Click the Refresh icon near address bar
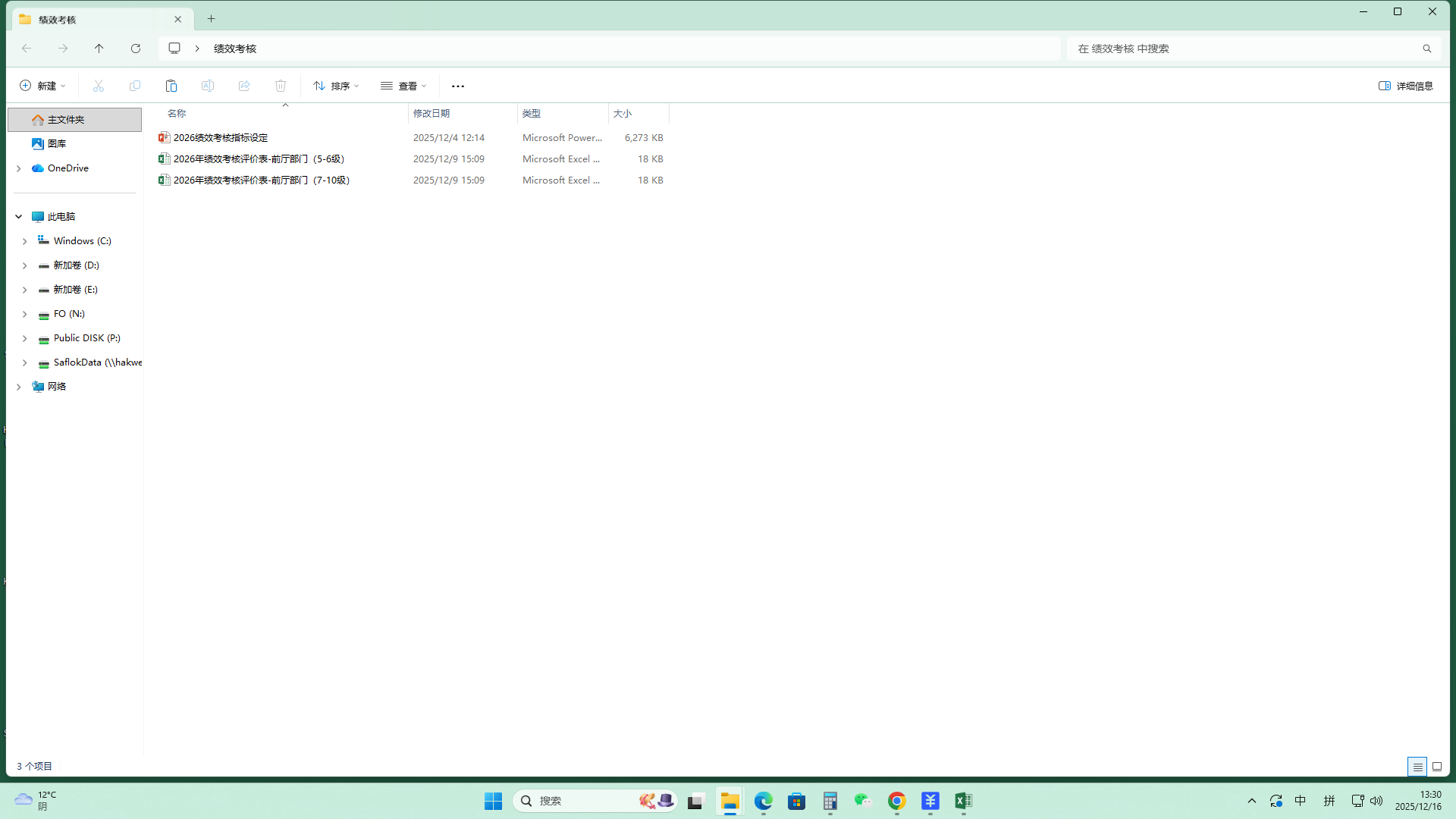Viewport: 1456px width, 819px height. [x=136, y=49]
